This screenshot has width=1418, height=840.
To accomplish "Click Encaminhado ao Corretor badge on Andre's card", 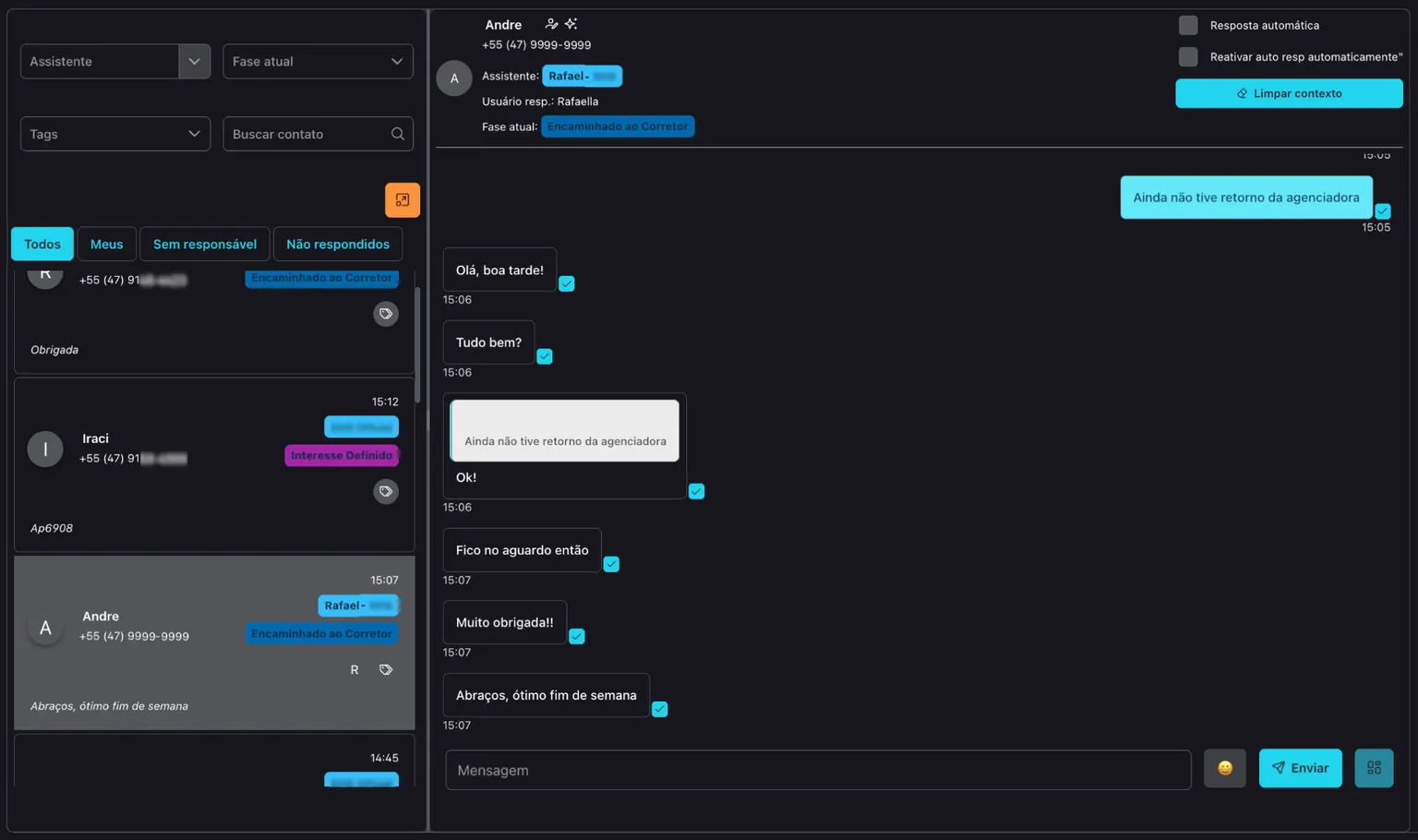I will 321,633.
